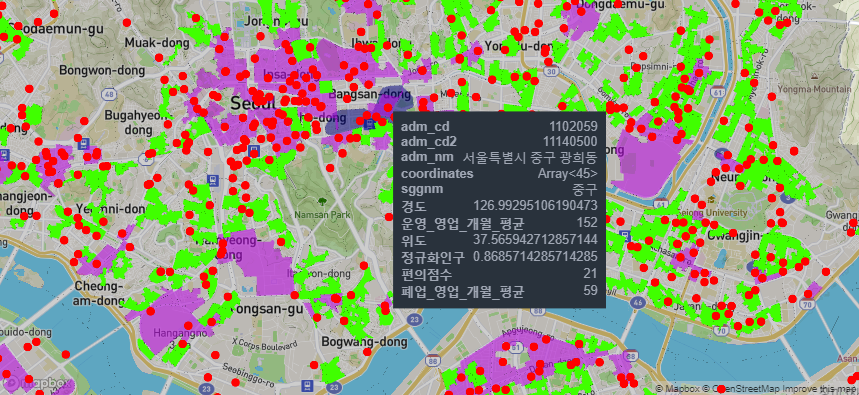This screenshot has width=859, height=395.
Task: Click the Namsan Park label
Action: (322, 215)
